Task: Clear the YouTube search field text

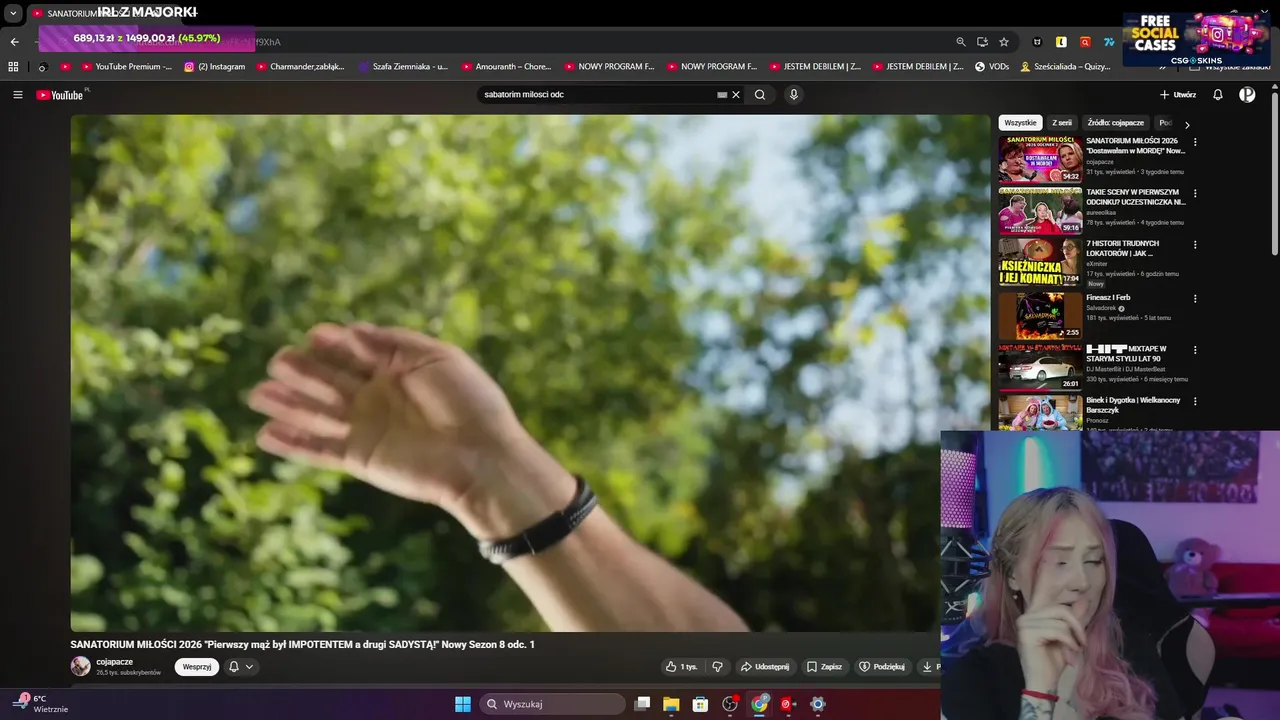Action: (736, 95)
